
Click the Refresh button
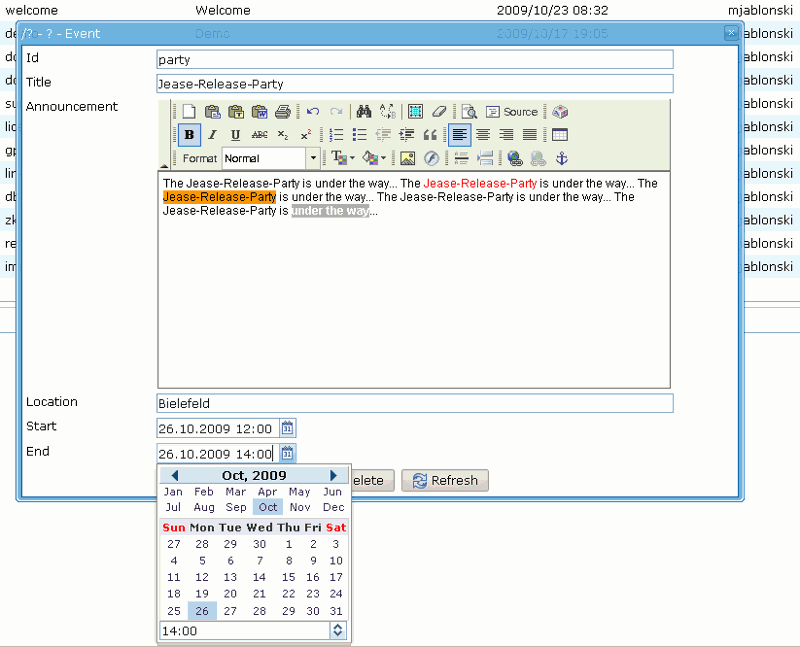click(x=445, y=481)
